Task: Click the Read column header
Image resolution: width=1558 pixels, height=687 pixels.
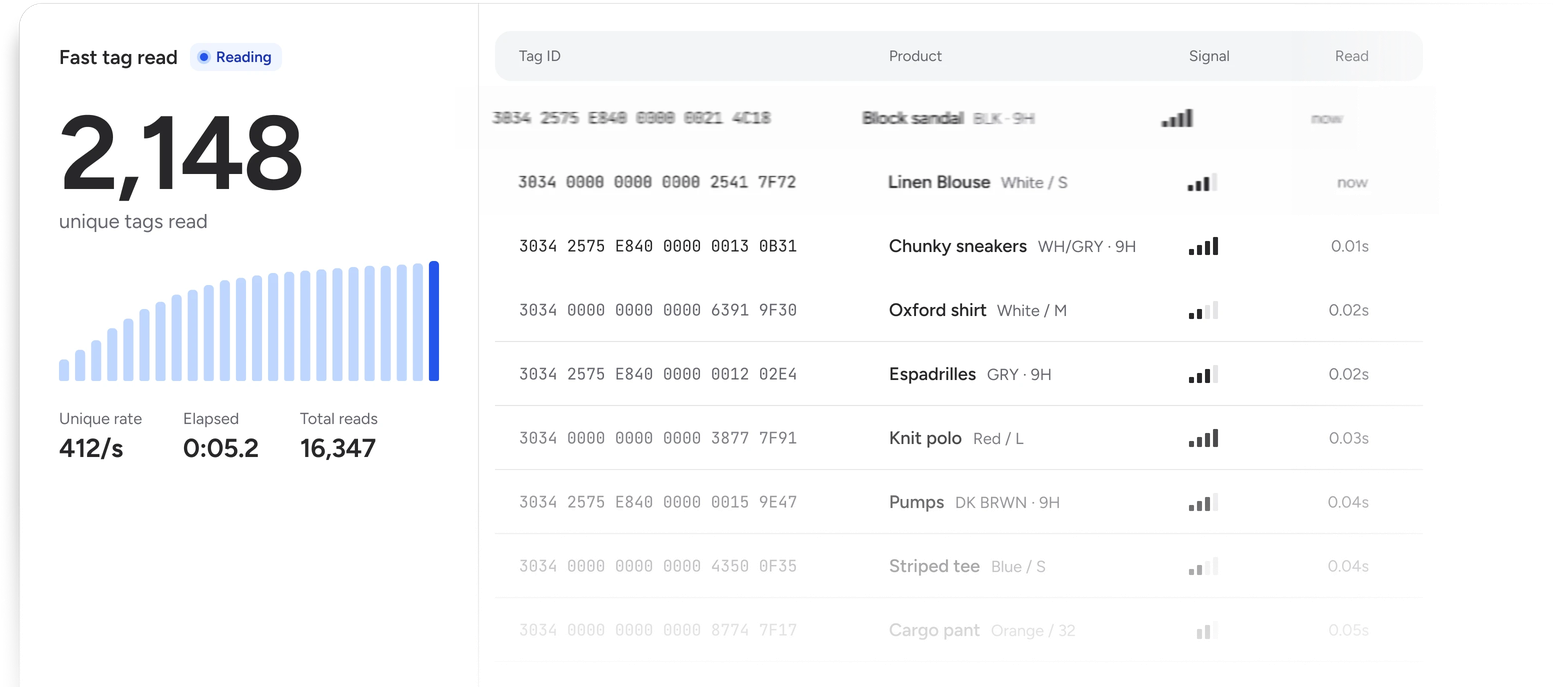Action: point(1351,56)
